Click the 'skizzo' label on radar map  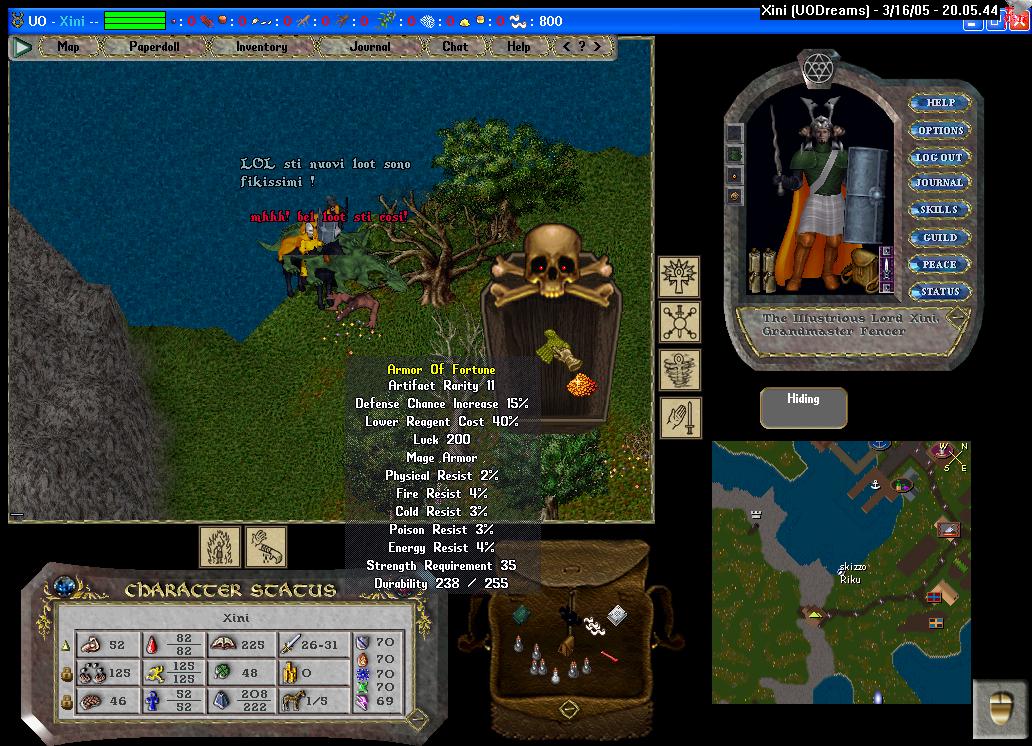[852, 567]
